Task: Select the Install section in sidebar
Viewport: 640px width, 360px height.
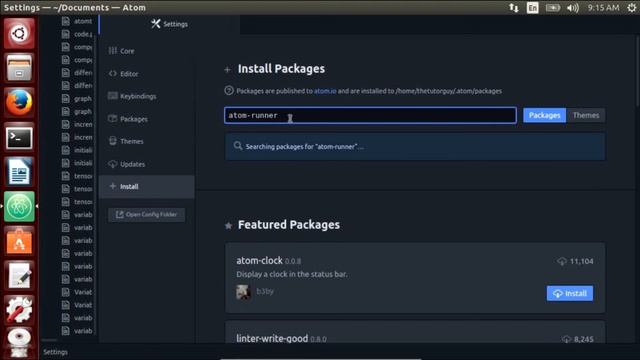Action: click(147, 187)
